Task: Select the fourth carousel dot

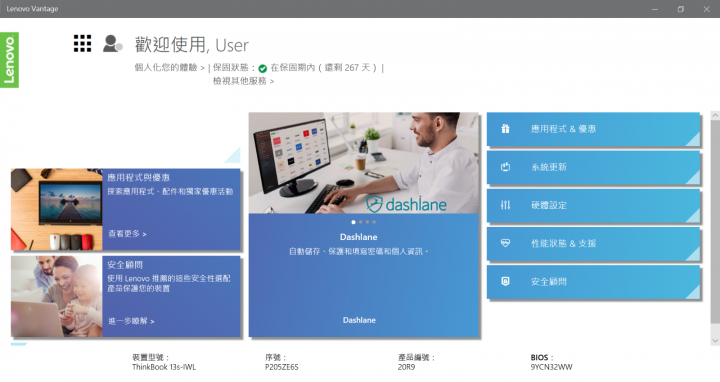Action: tap(374, 222)
